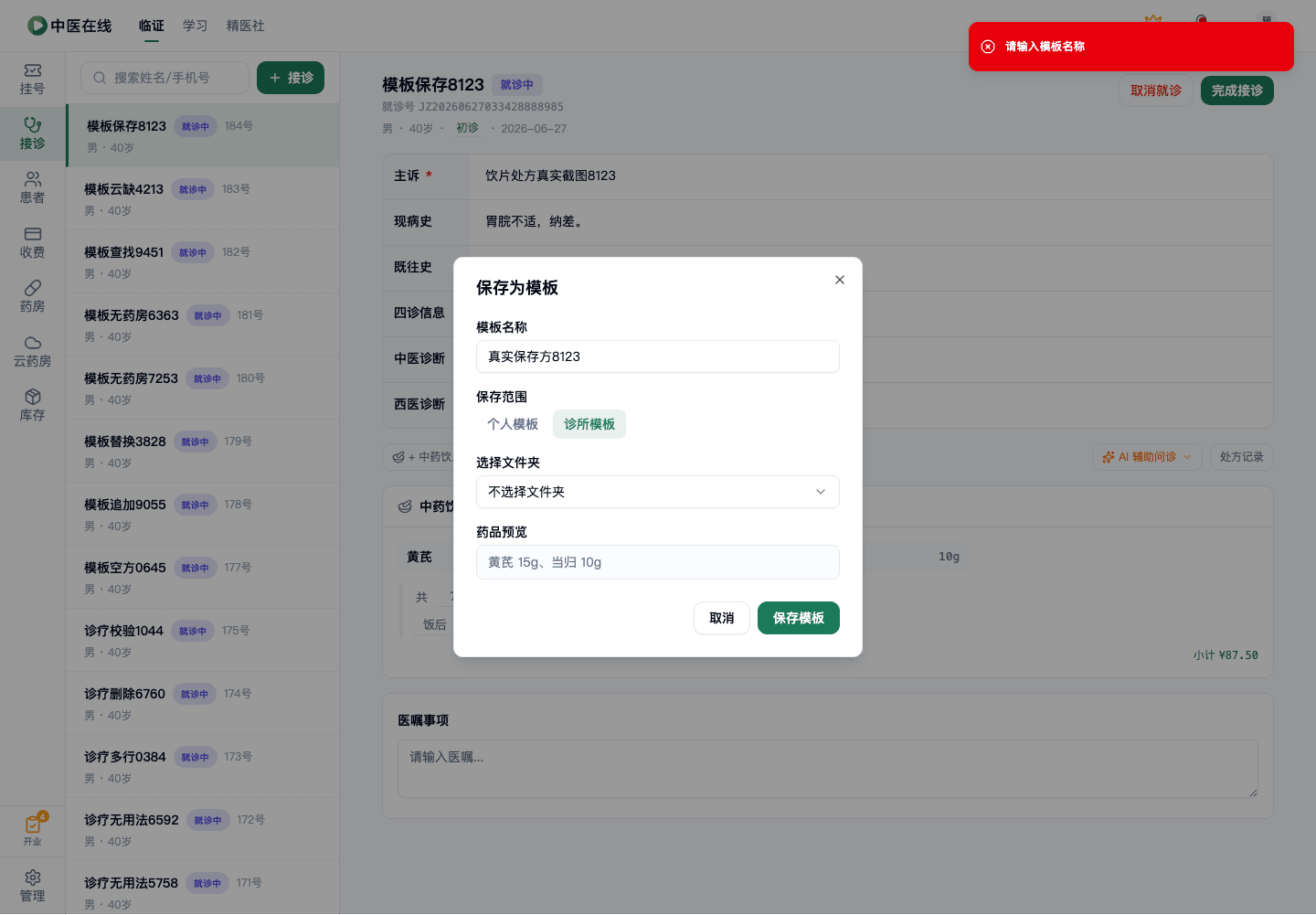Click the 请输入模板名称 toast message
The image size is (1316, 915).
pos(1045,47)
